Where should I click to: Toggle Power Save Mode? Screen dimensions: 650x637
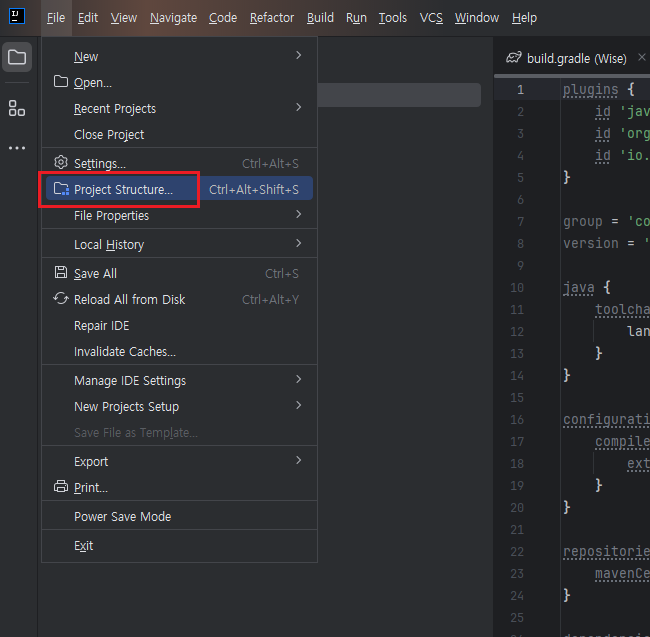pyautogui.click(x=122, y=517)
